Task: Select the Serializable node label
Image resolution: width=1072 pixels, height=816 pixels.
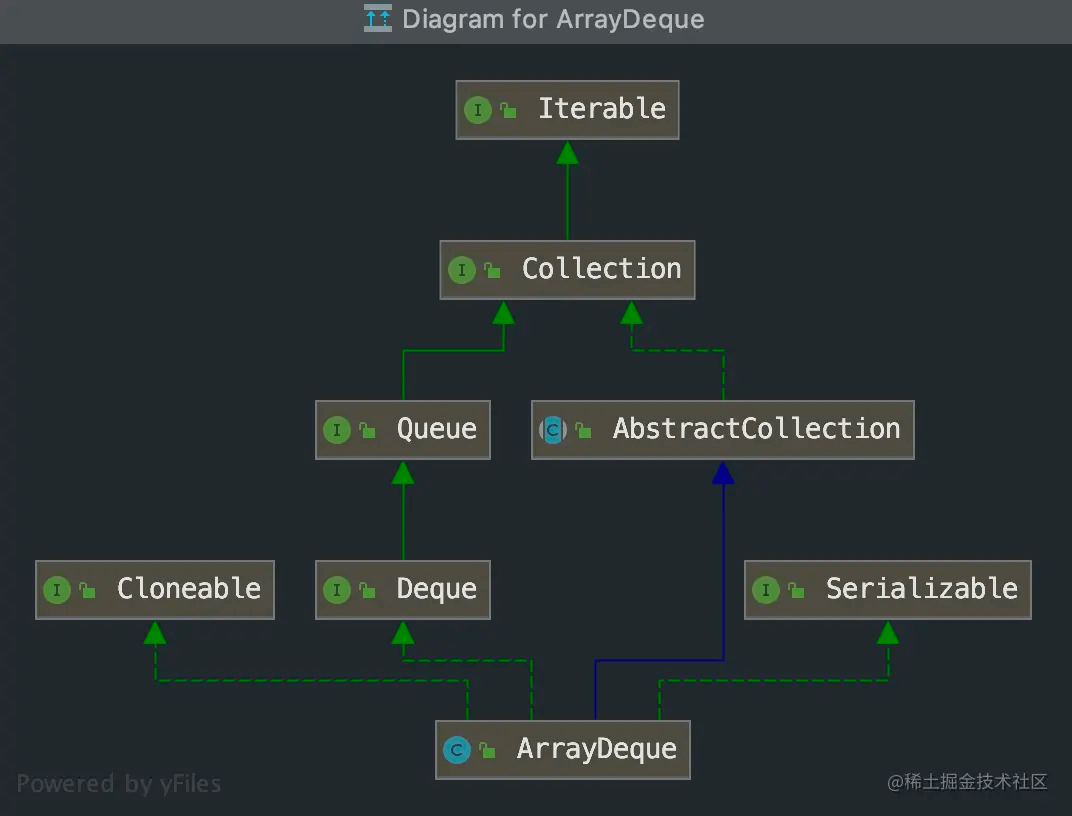Action: click(921, 589)
